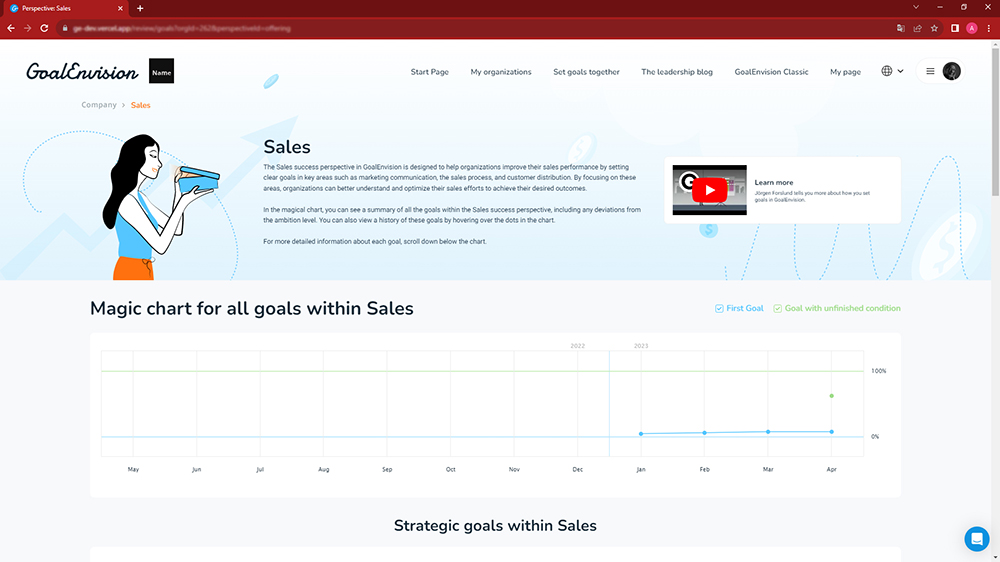Viewport: 1000px width, 562px height.
Task: Reload the page
Action: [44, 28]
